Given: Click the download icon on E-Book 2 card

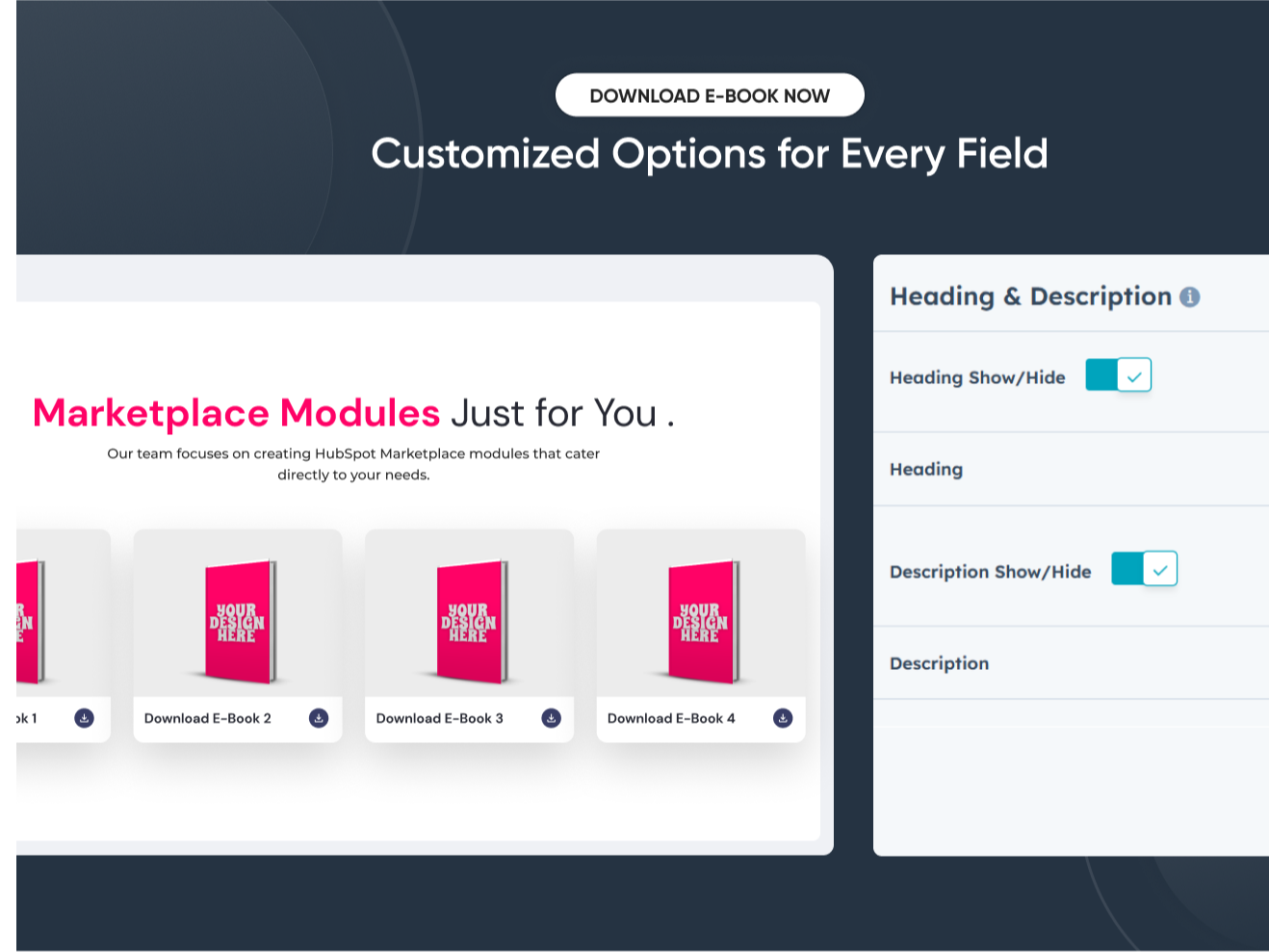Looking at the screenshot, I should point(318,717).
